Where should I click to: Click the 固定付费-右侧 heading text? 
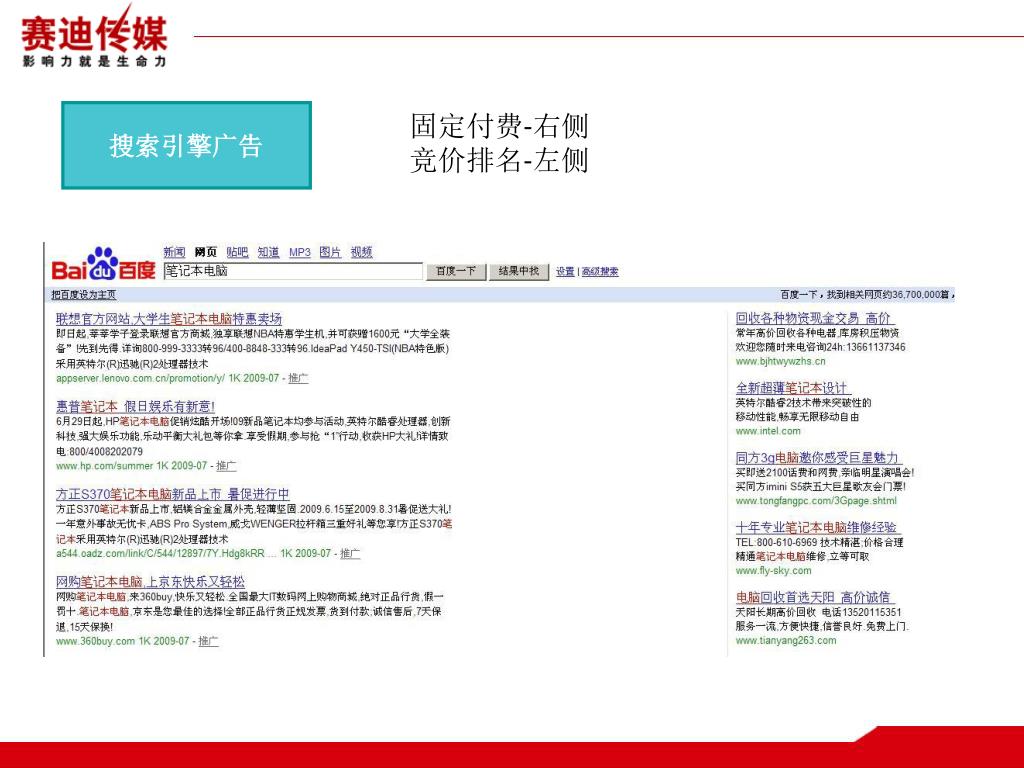500,126
